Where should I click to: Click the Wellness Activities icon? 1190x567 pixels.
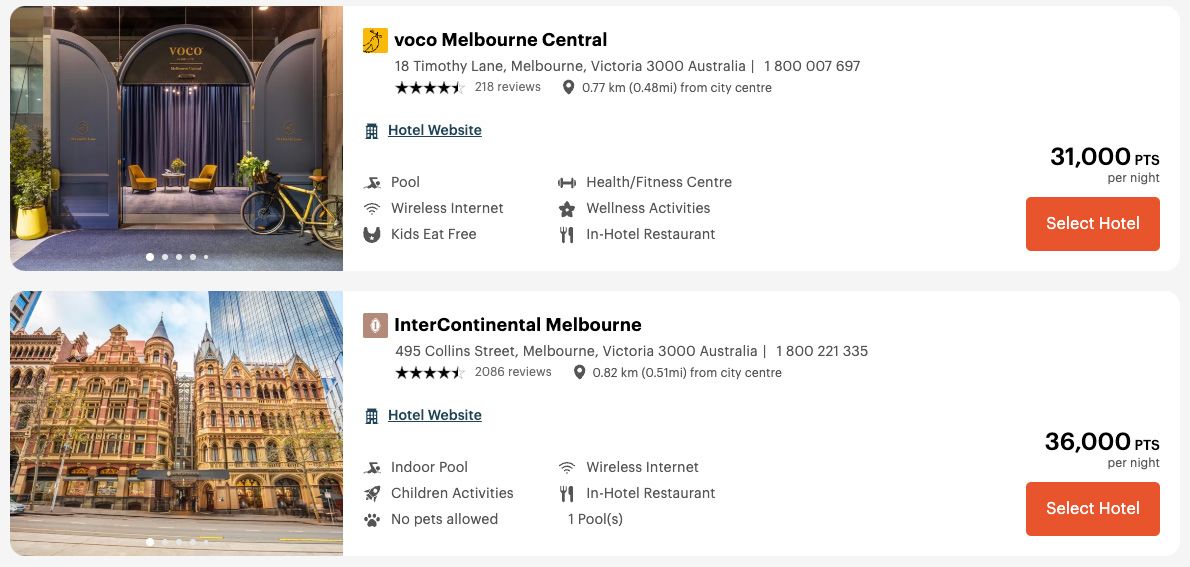point(567,209)
